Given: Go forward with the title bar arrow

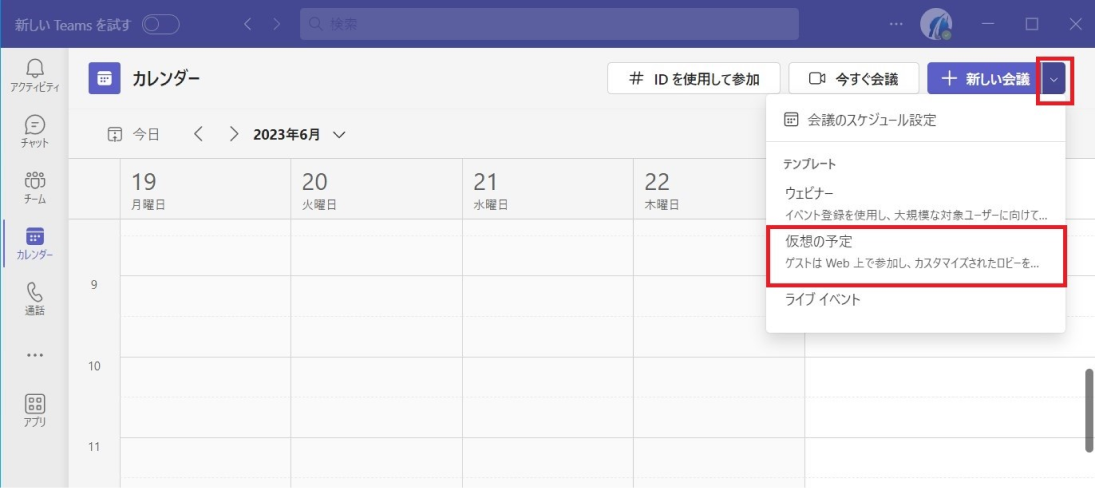Looking at the screenshot, I should pos(277,24).
